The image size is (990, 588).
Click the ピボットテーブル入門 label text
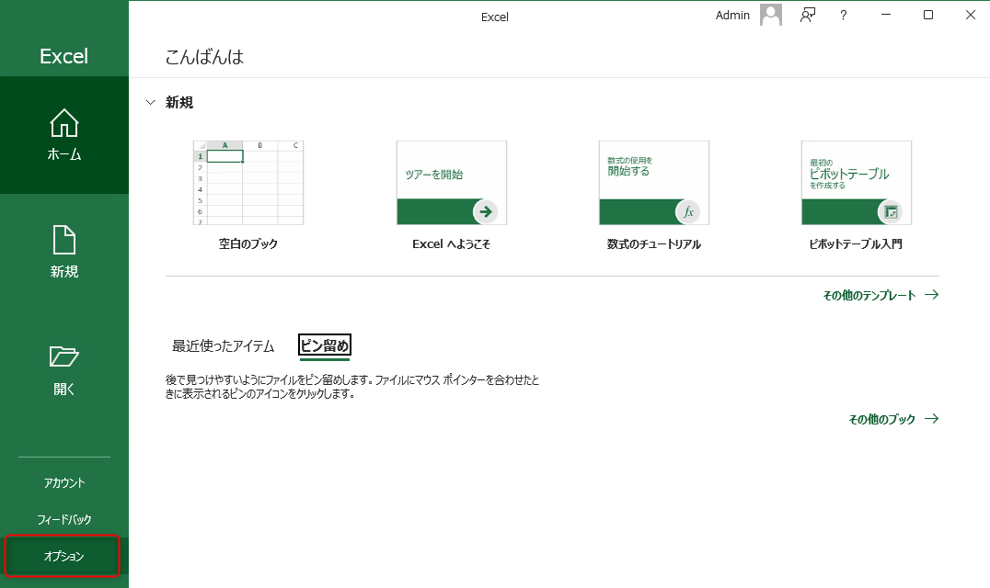(x=856, y=244)
